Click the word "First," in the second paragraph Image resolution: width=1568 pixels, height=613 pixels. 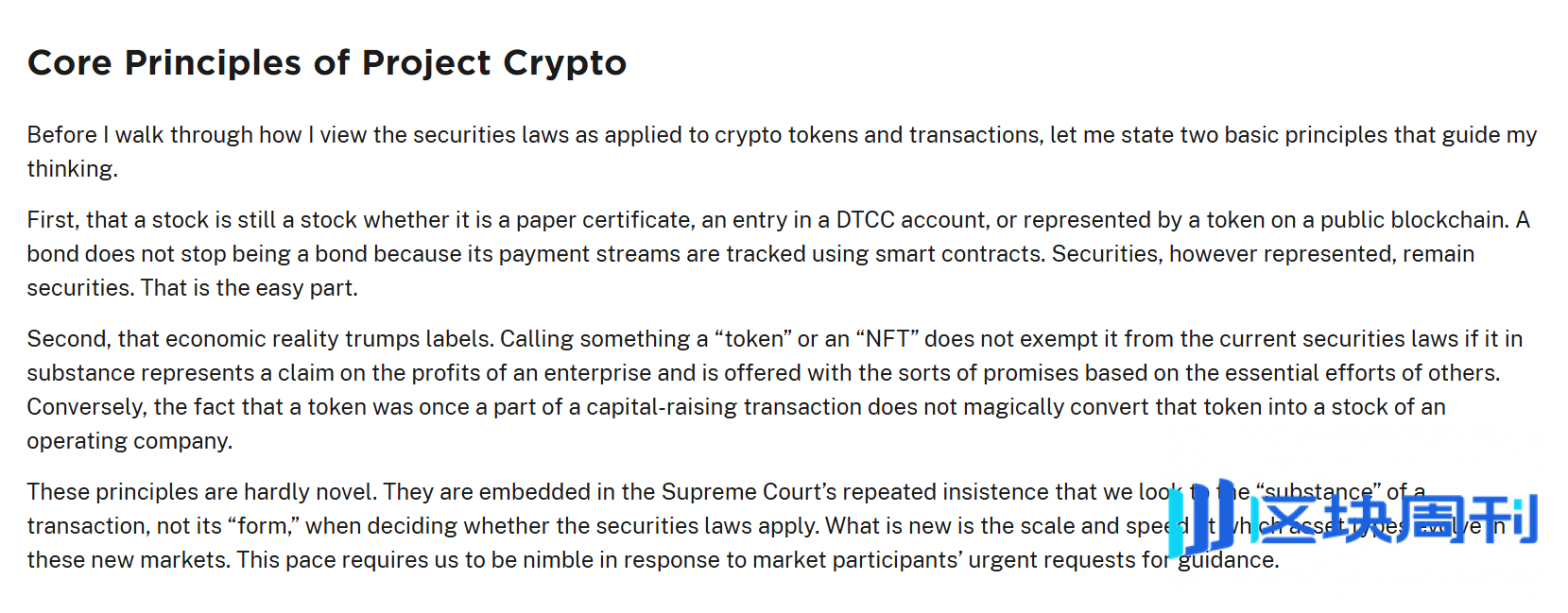[53, 220]
